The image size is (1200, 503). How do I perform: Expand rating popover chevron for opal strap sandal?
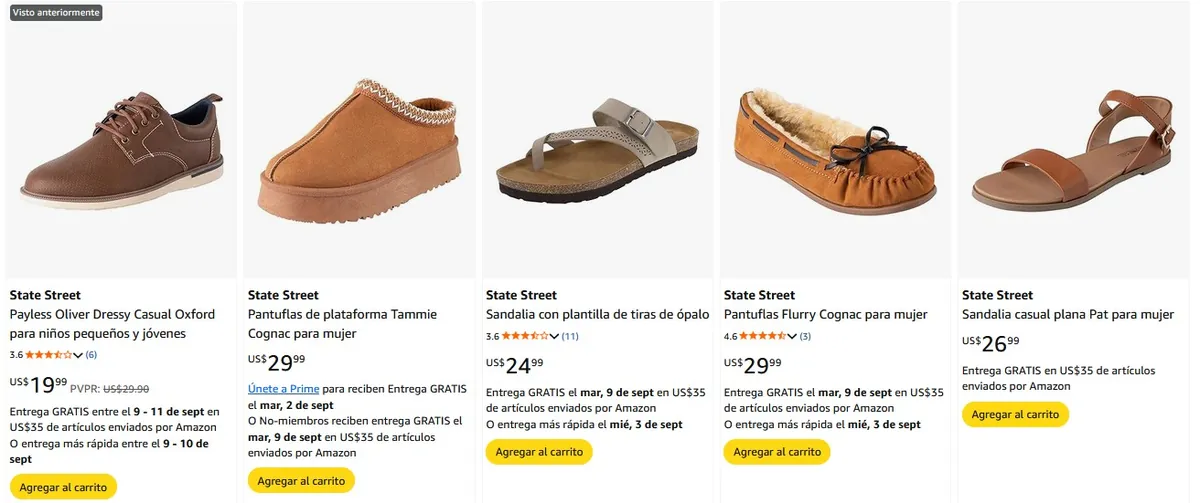[554, 337]
